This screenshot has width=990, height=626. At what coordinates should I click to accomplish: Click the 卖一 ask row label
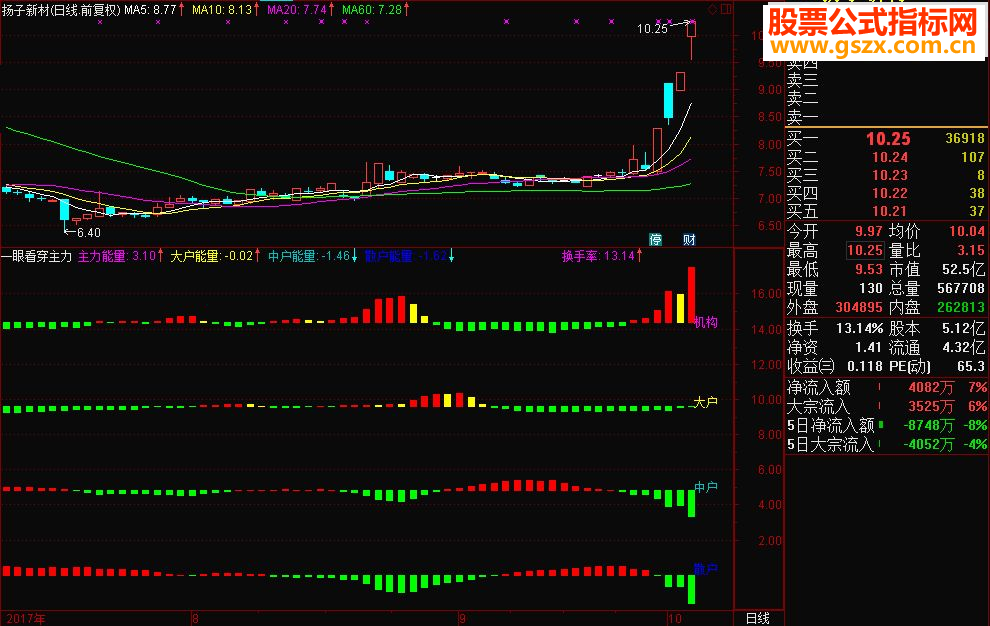coord(802,117)
